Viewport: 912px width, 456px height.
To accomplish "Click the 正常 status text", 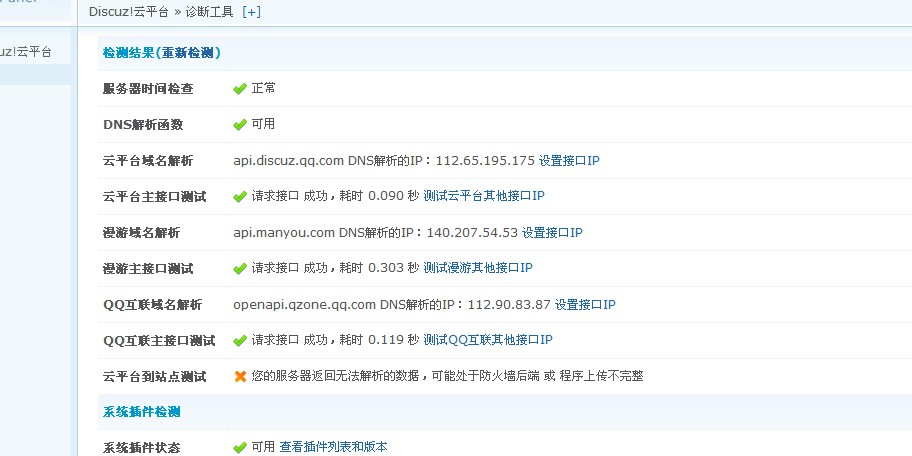I will [x=263, y=88].
